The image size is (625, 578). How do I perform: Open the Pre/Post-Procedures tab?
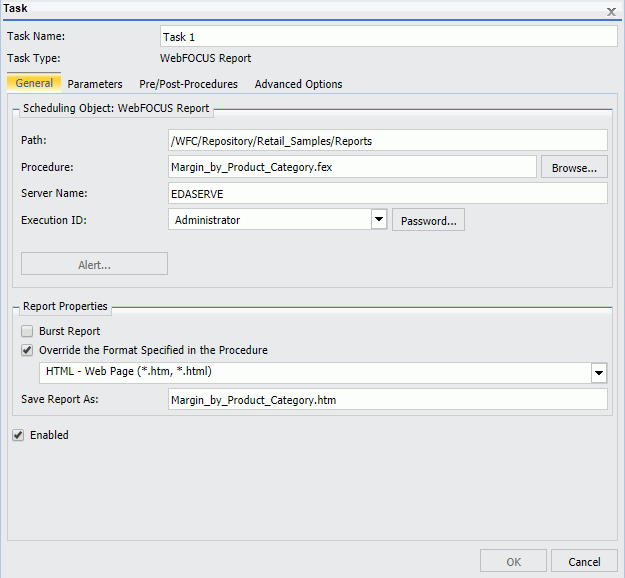pyautogui.click(x=188, y=84)
